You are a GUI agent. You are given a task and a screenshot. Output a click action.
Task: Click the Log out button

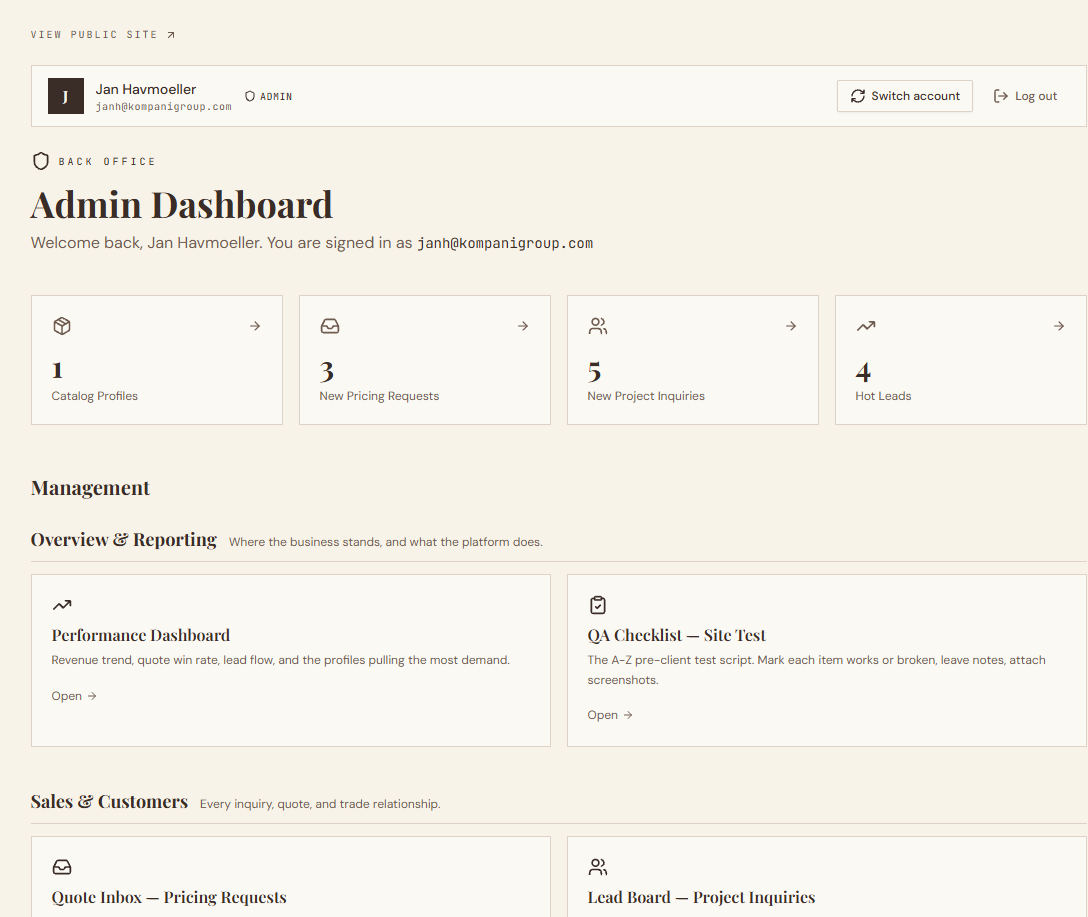tap(1025, 96)
